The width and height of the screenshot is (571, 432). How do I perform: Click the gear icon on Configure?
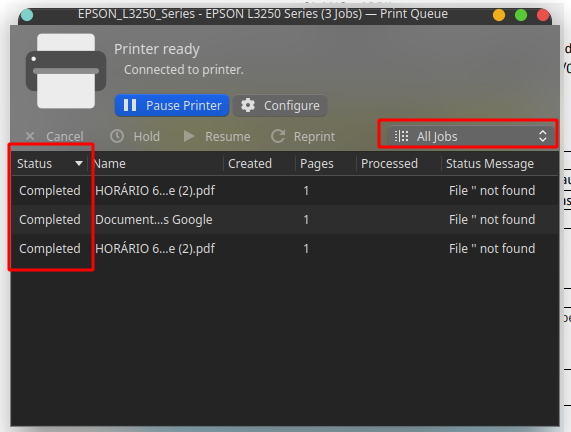tap(248, 105)
